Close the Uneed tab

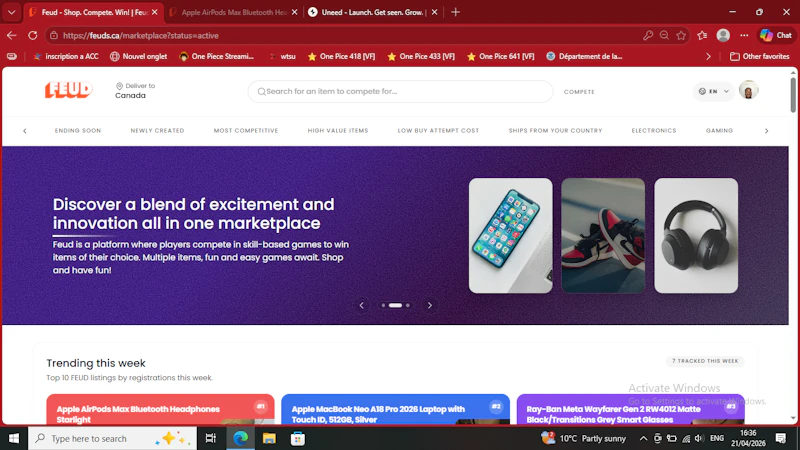click(x=434, y=12)
